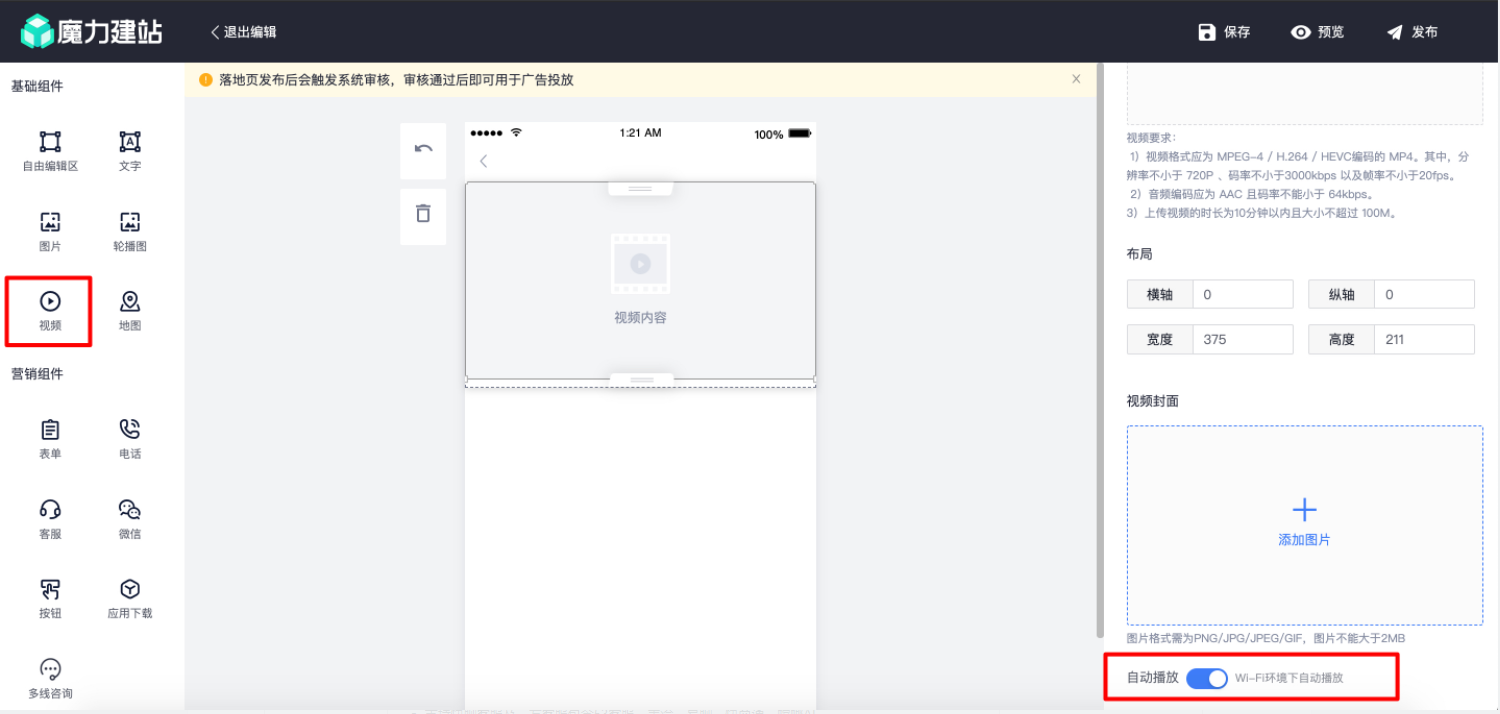Screen dimensions: 1500x714
Task: Save the page with 保存 button
Action: coord(1224,32)
